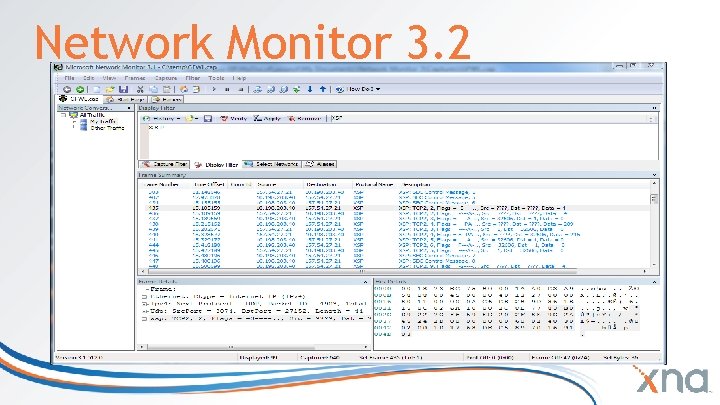Switch to the Parsers tab
Image resolution: width=720 pixels, height=405 pixels.
pos(167,99)
